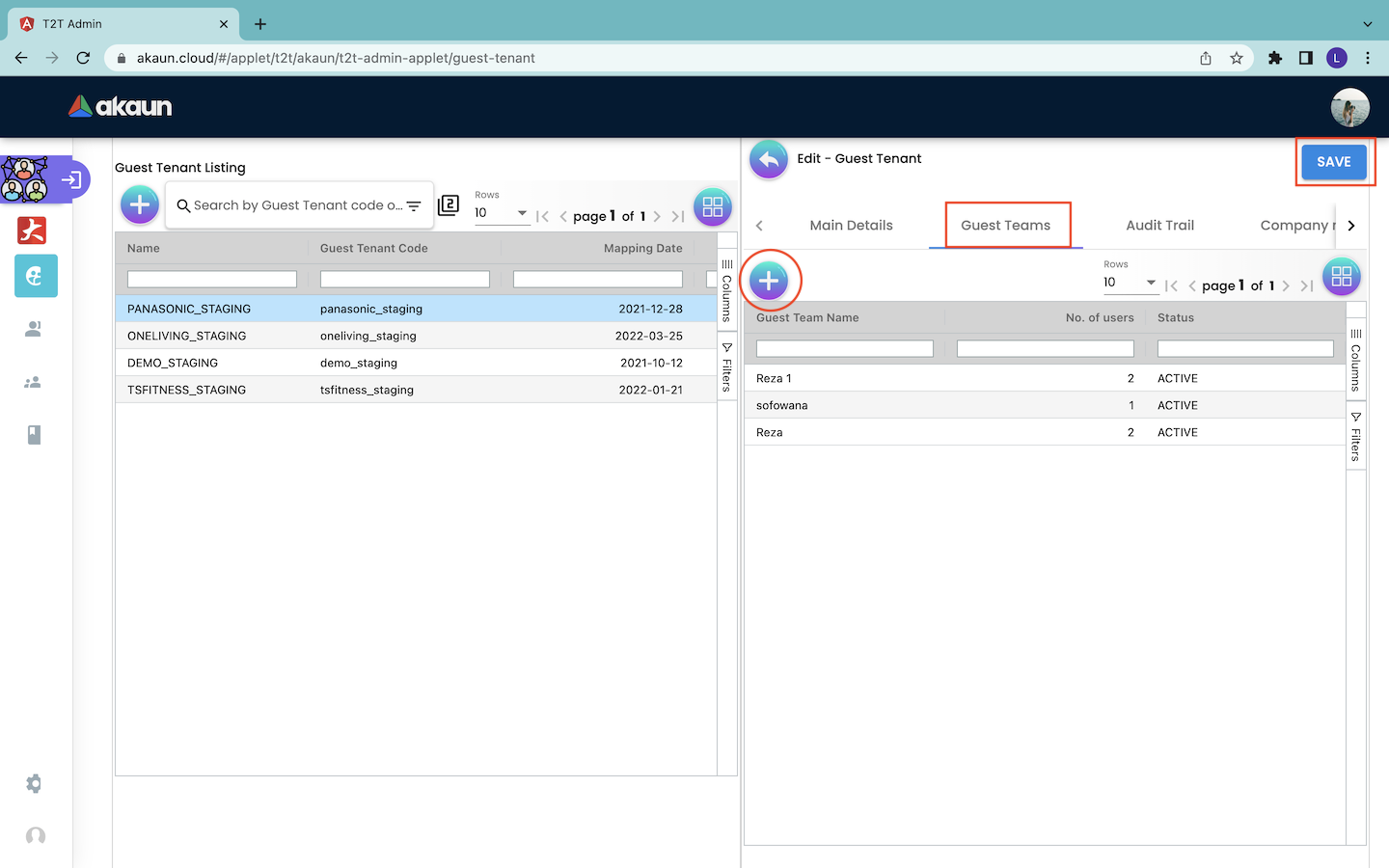Viewport: 1389px width, 868px height.
Task: Click the Guest Team Name filter field
Action: pos(844,349)
